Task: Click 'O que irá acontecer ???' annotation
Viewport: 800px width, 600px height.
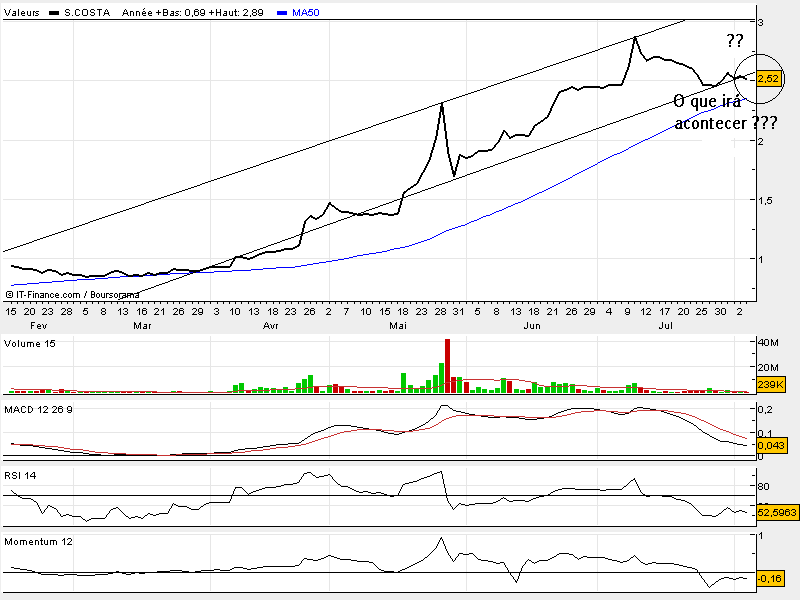Action: coord(725,112)
